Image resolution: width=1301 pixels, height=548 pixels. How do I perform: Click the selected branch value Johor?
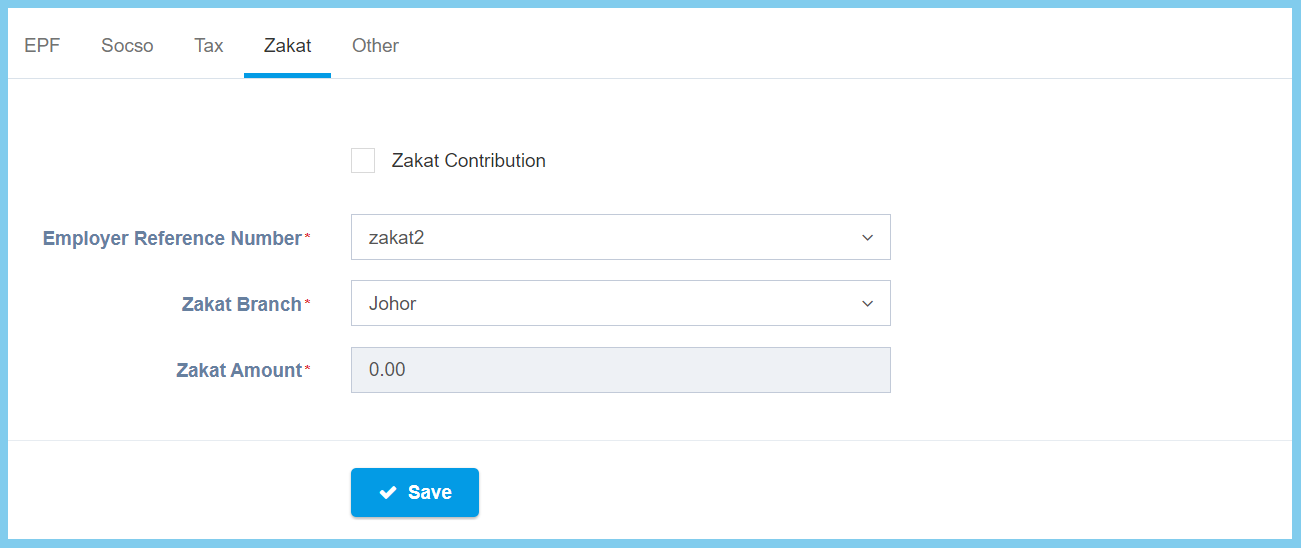(x=392, y=304)
